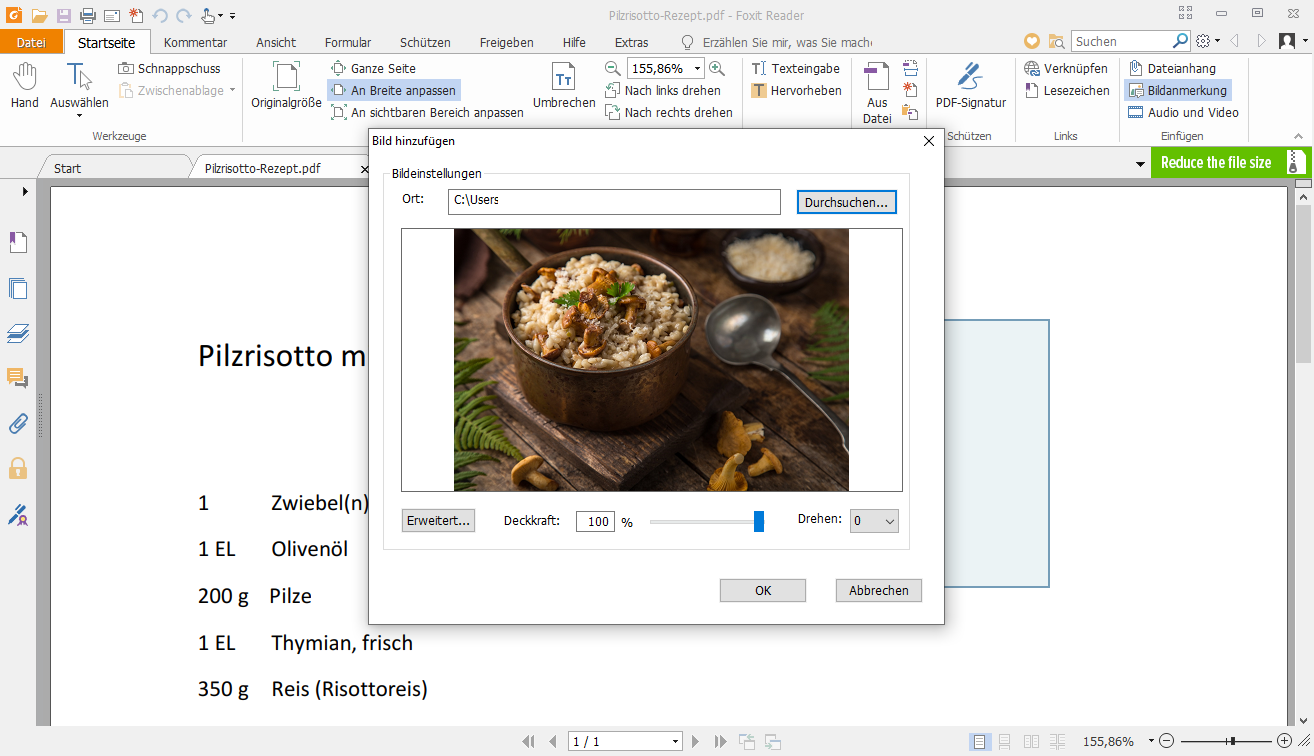Select the Hand tool
The width and height of the screenshot is (1314, 756).
pos(24,85)
